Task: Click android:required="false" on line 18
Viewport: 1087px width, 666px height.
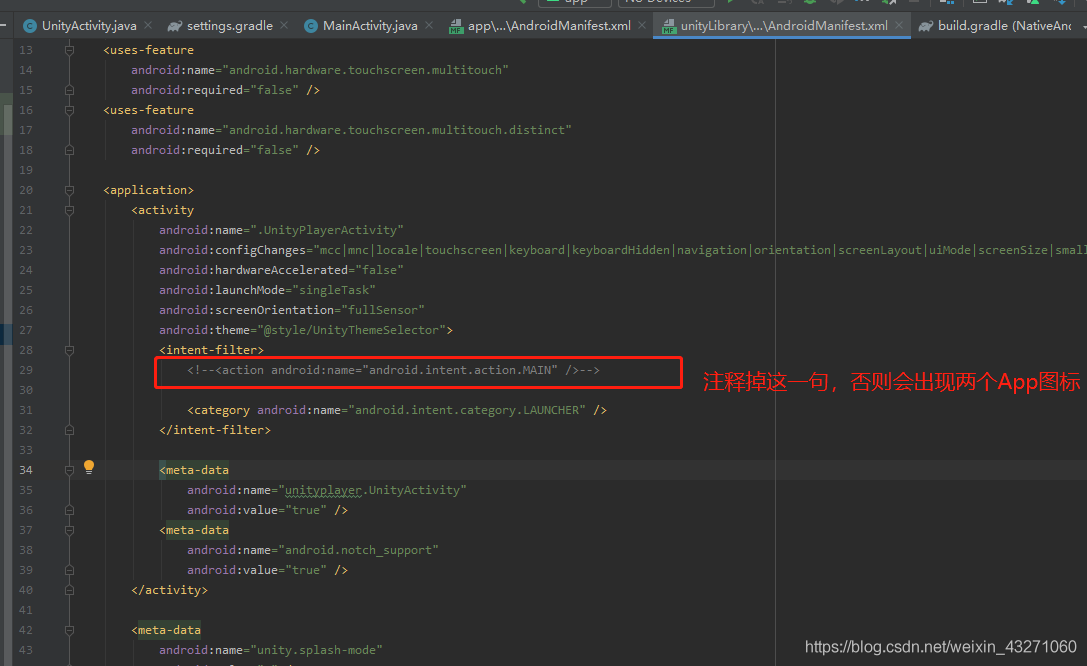Action: tap(215, 150)
